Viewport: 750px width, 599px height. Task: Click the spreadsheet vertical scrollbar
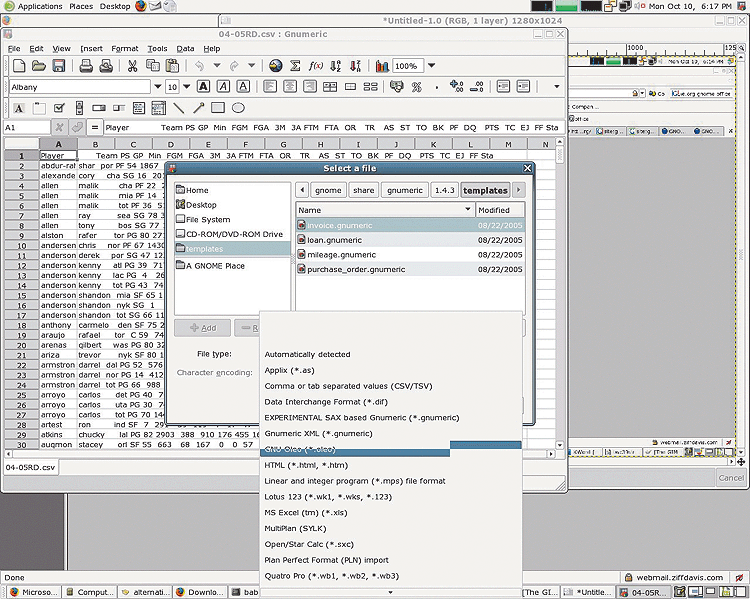pos(559,293)
